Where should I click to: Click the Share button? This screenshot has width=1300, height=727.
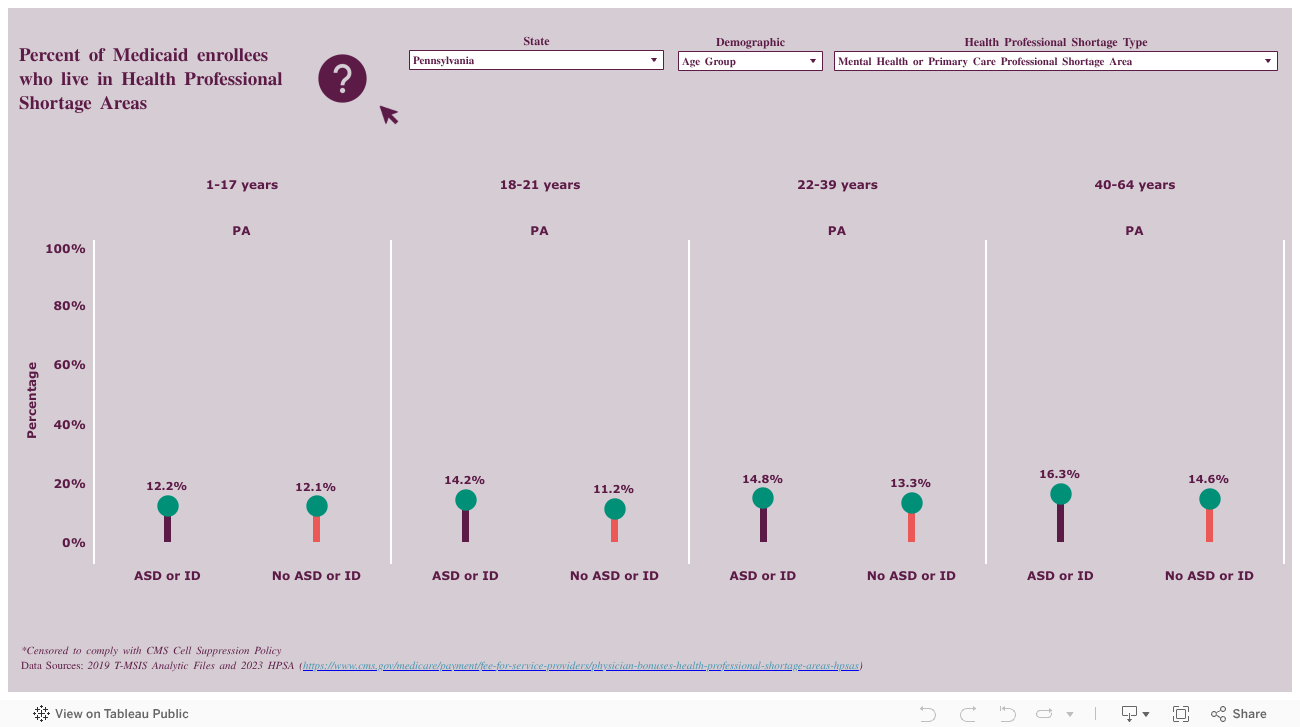point(1239,714)
